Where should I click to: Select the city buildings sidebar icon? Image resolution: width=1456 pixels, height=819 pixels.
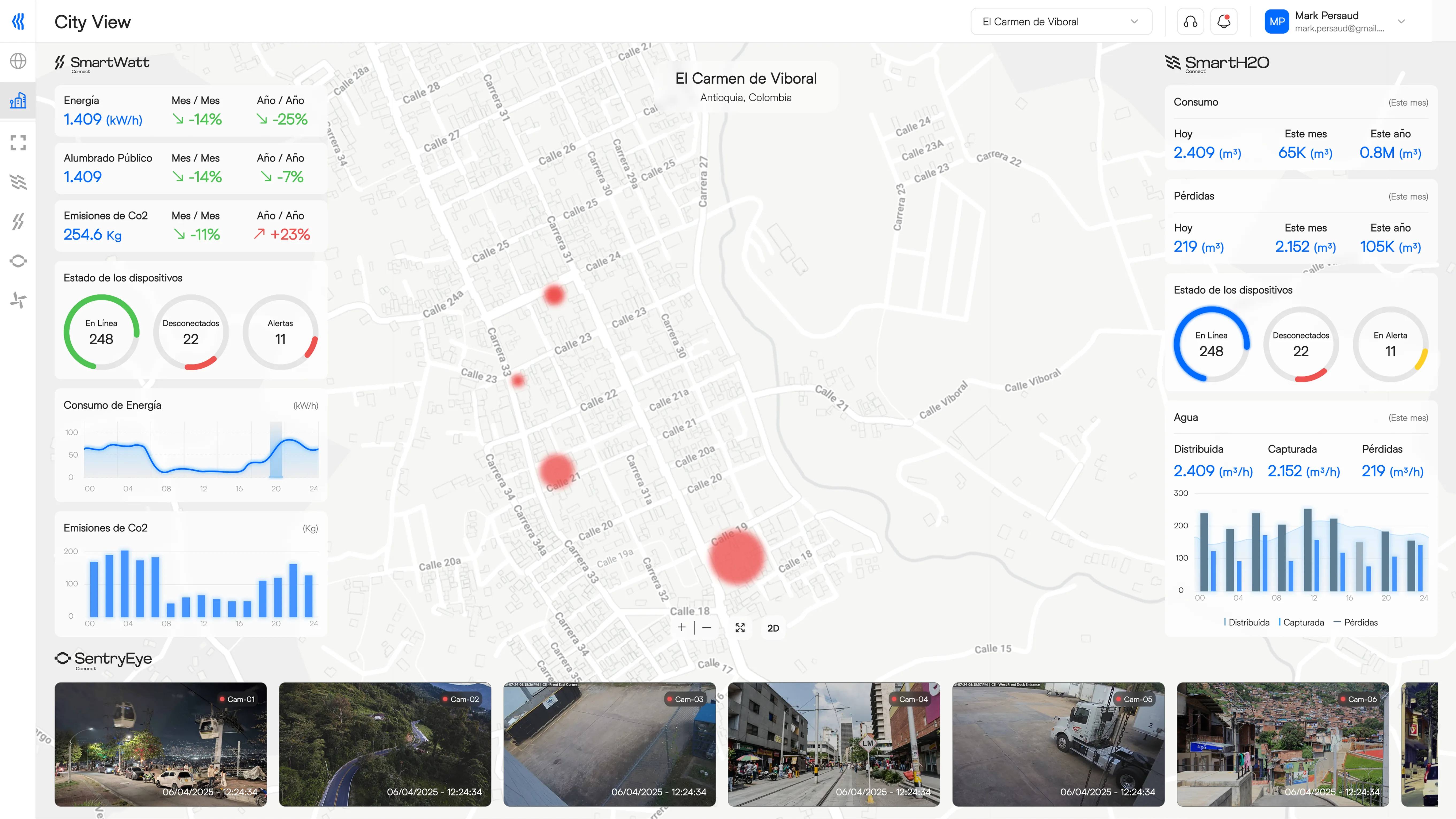click(18, 101)
